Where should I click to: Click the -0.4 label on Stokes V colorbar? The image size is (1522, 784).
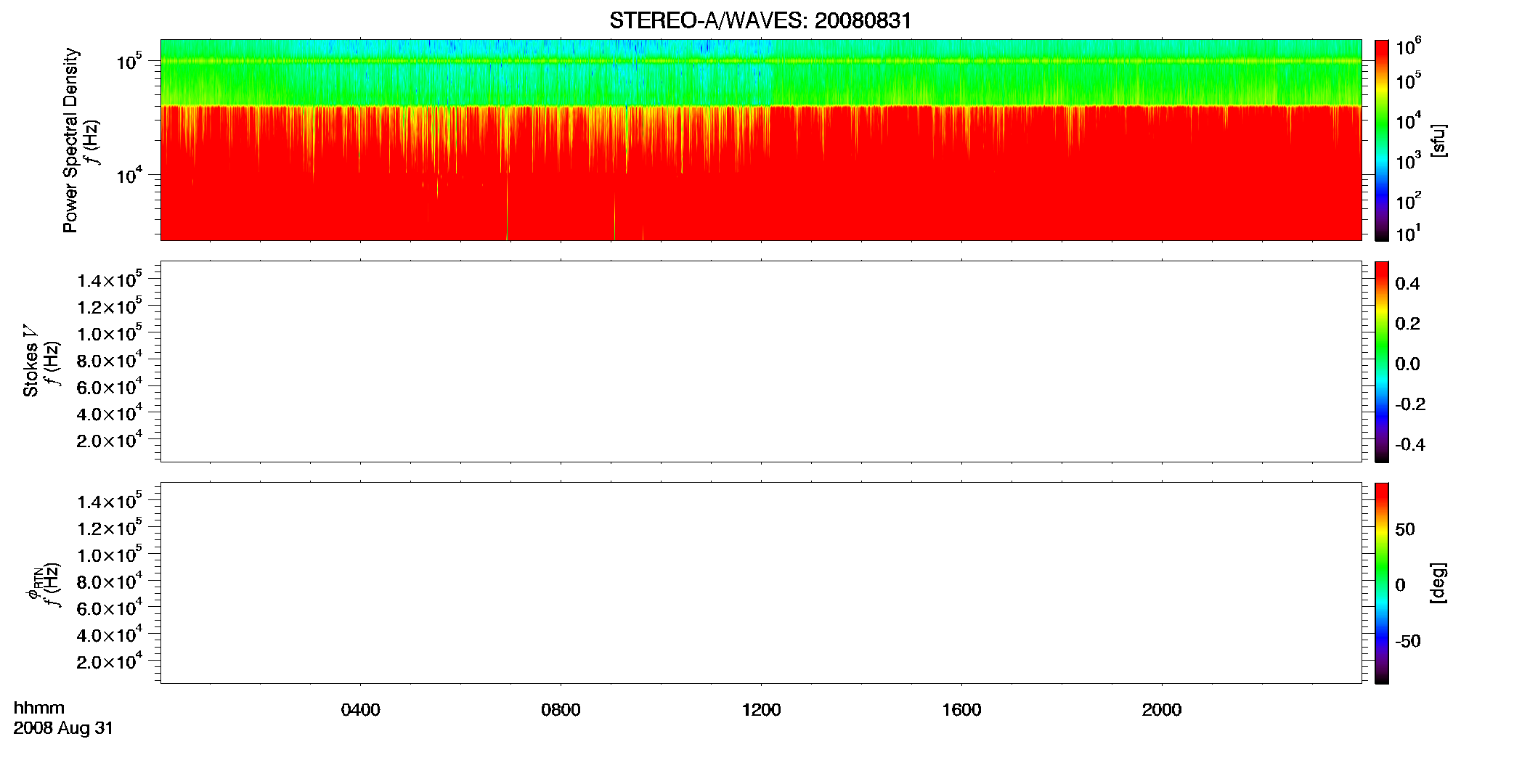point(1410,444)
